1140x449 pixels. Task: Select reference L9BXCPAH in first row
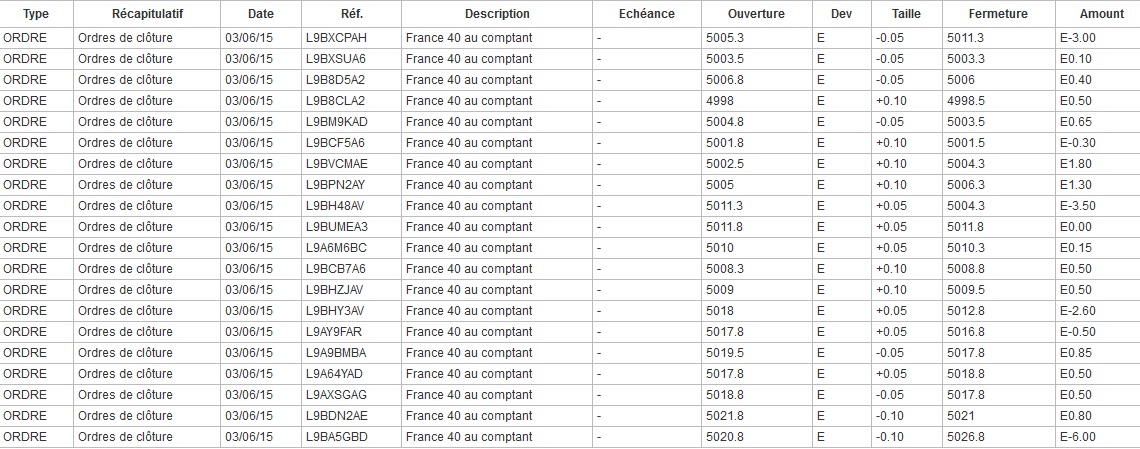click(337, 37)
